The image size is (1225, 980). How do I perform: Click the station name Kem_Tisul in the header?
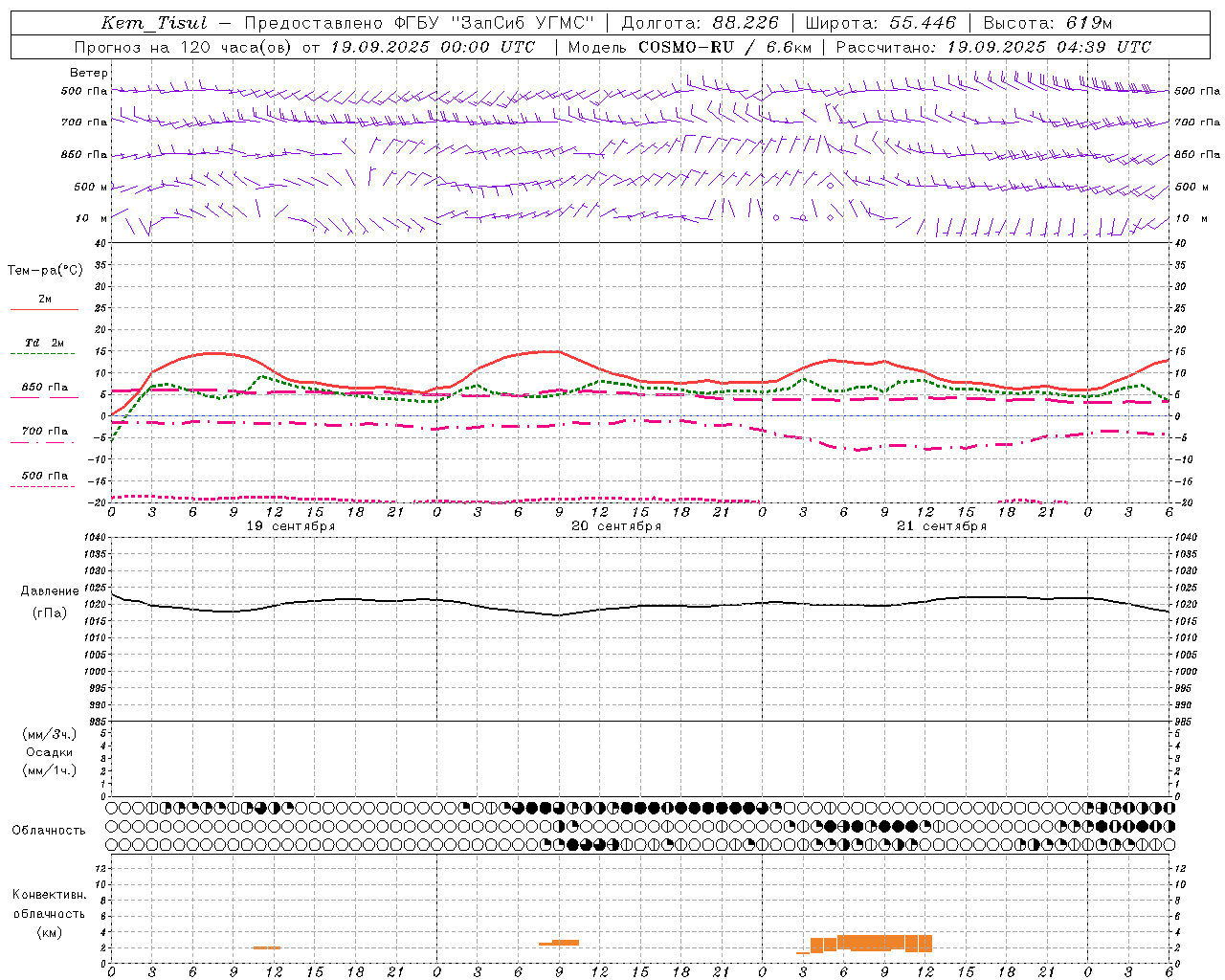153,23
